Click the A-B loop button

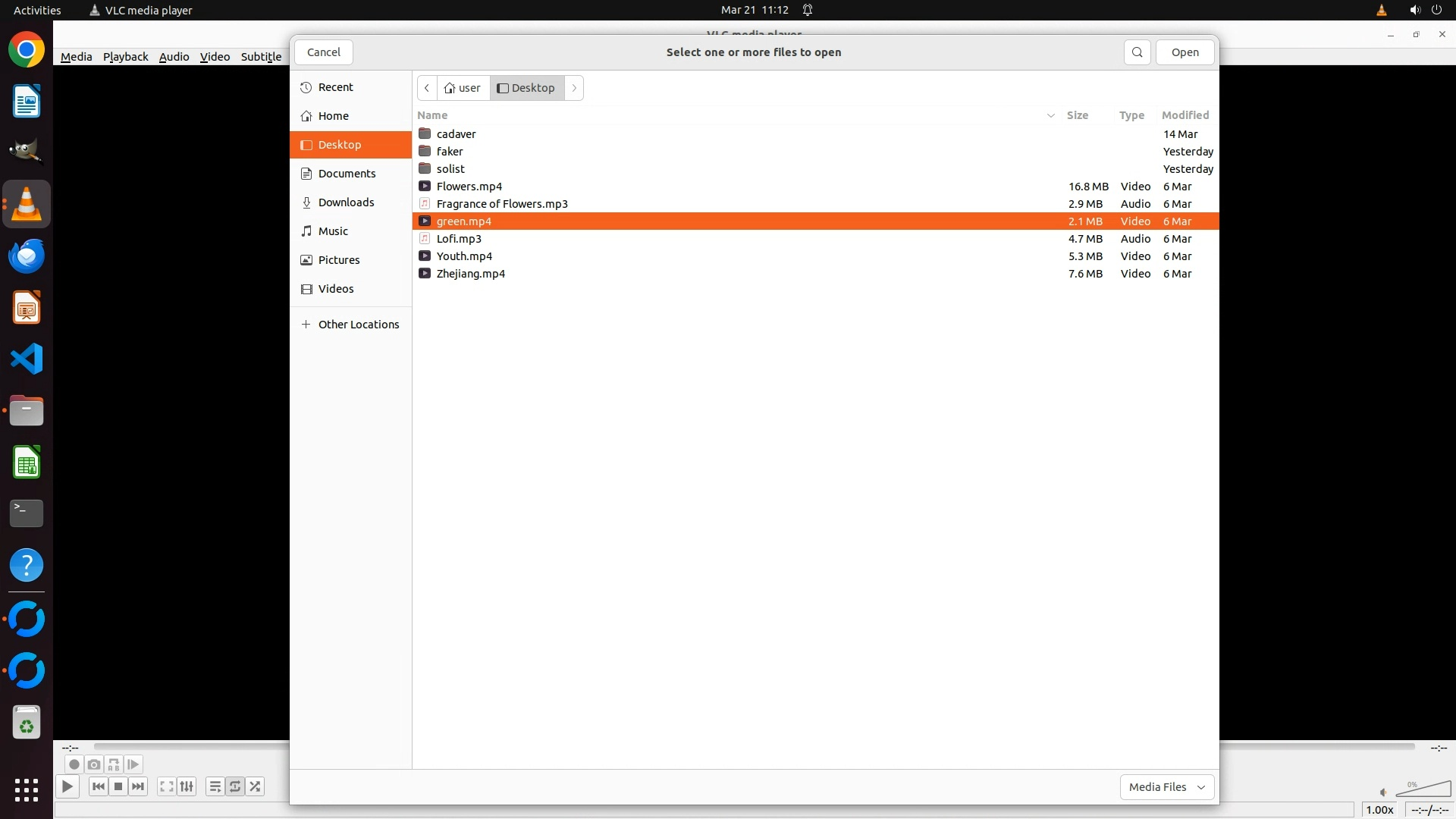[x=113, y=764]
